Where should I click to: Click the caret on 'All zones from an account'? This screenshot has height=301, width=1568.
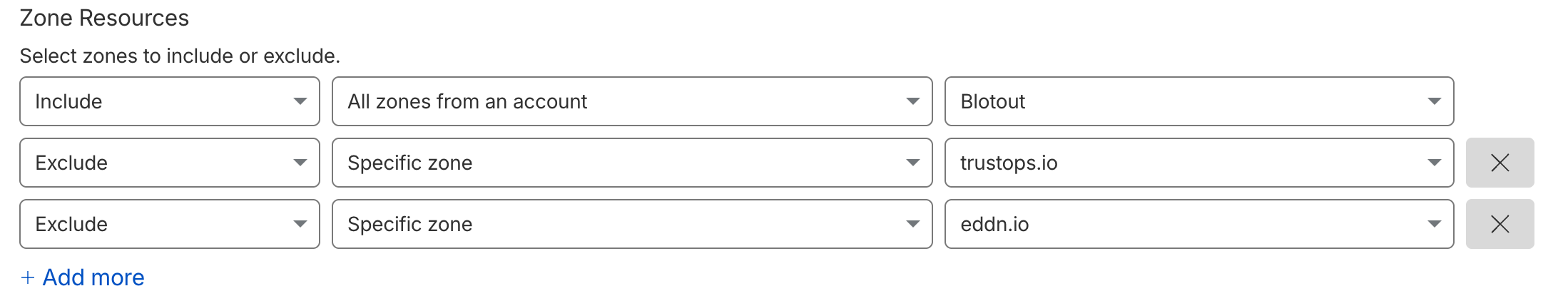(x=912, y=101)
